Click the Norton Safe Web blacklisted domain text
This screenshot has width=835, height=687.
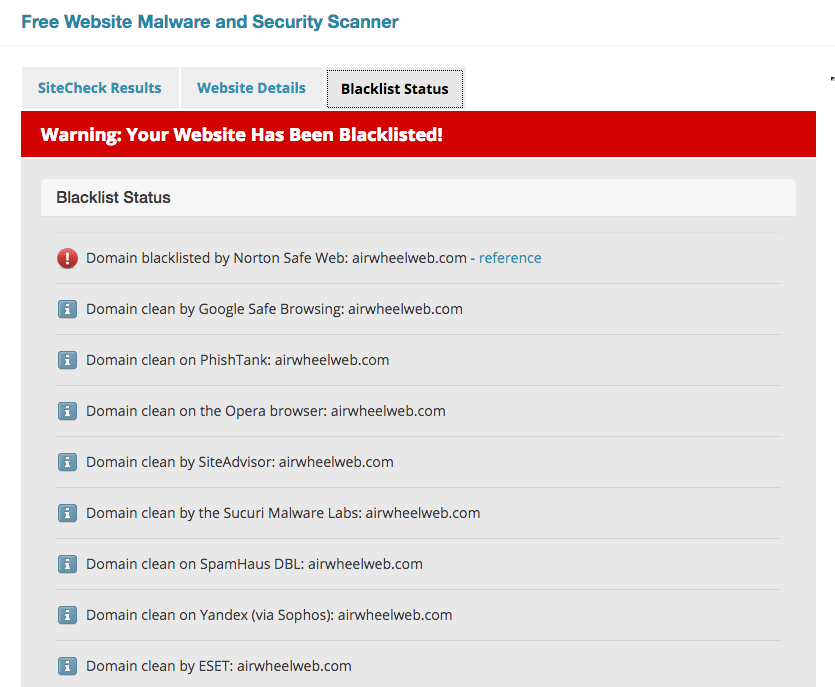pos(276,258)
